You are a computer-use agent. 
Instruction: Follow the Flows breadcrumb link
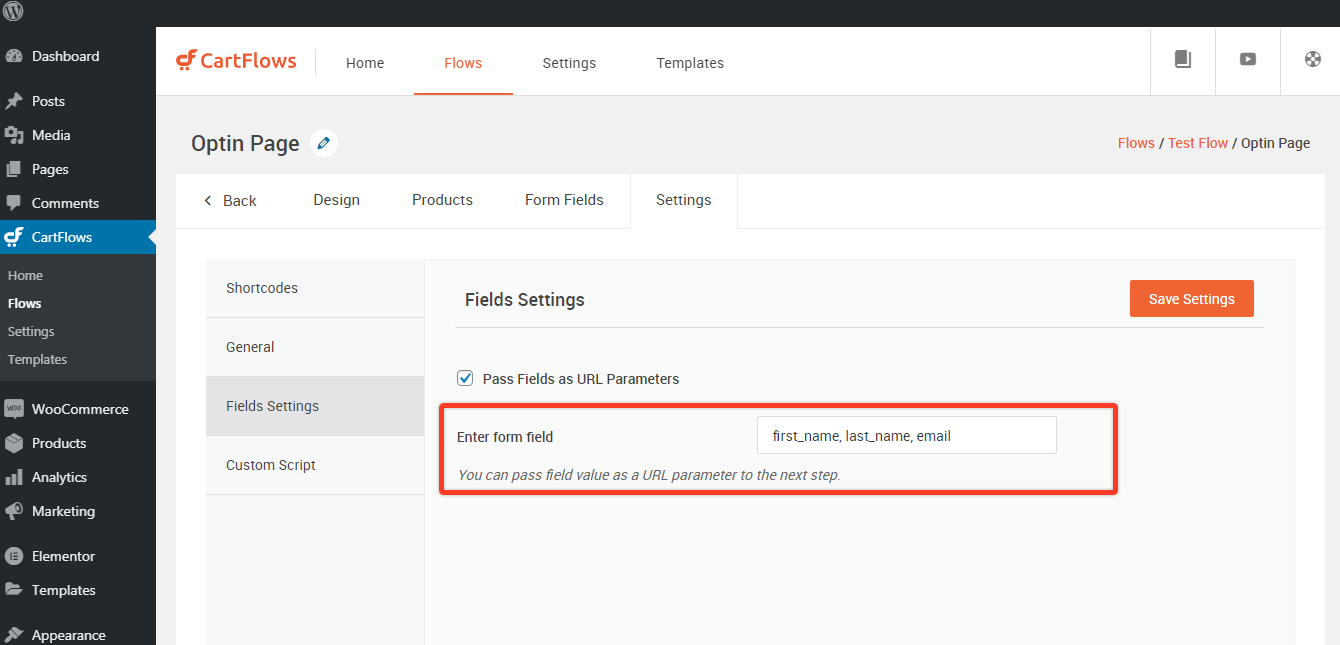pyautogui.click(x=1136, y=143)
